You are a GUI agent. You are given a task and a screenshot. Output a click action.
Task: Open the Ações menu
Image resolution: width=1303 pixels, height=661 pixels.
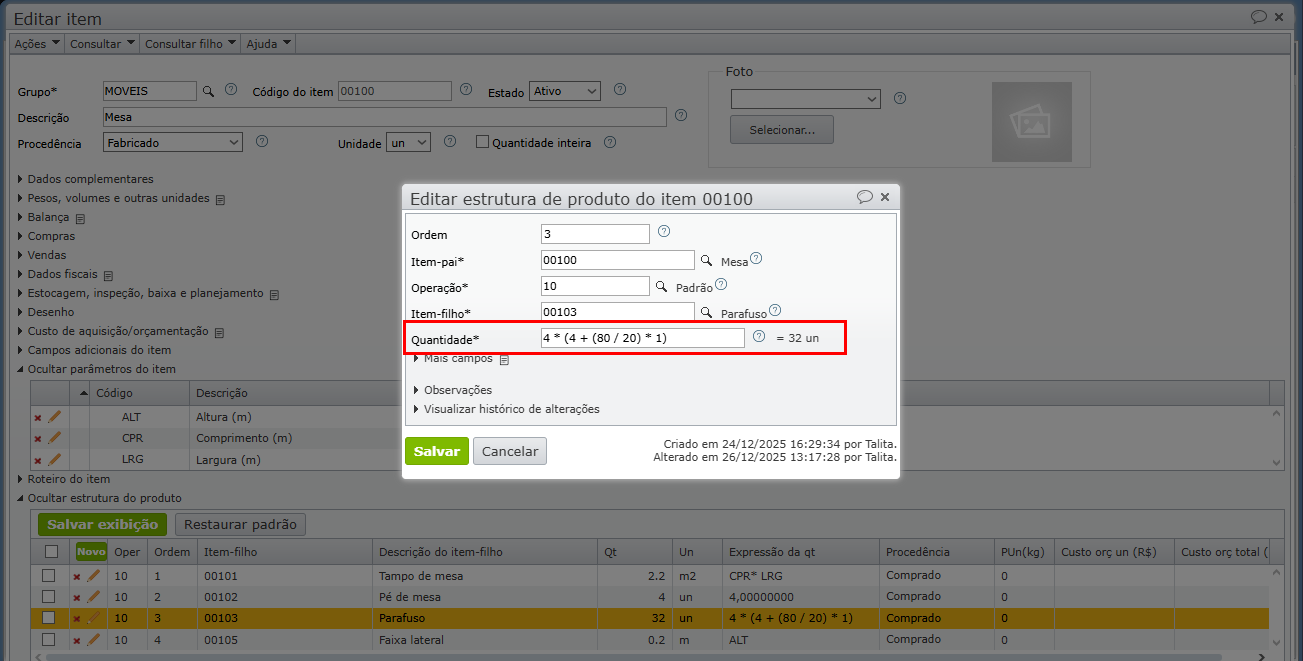[x=37, y=44]
